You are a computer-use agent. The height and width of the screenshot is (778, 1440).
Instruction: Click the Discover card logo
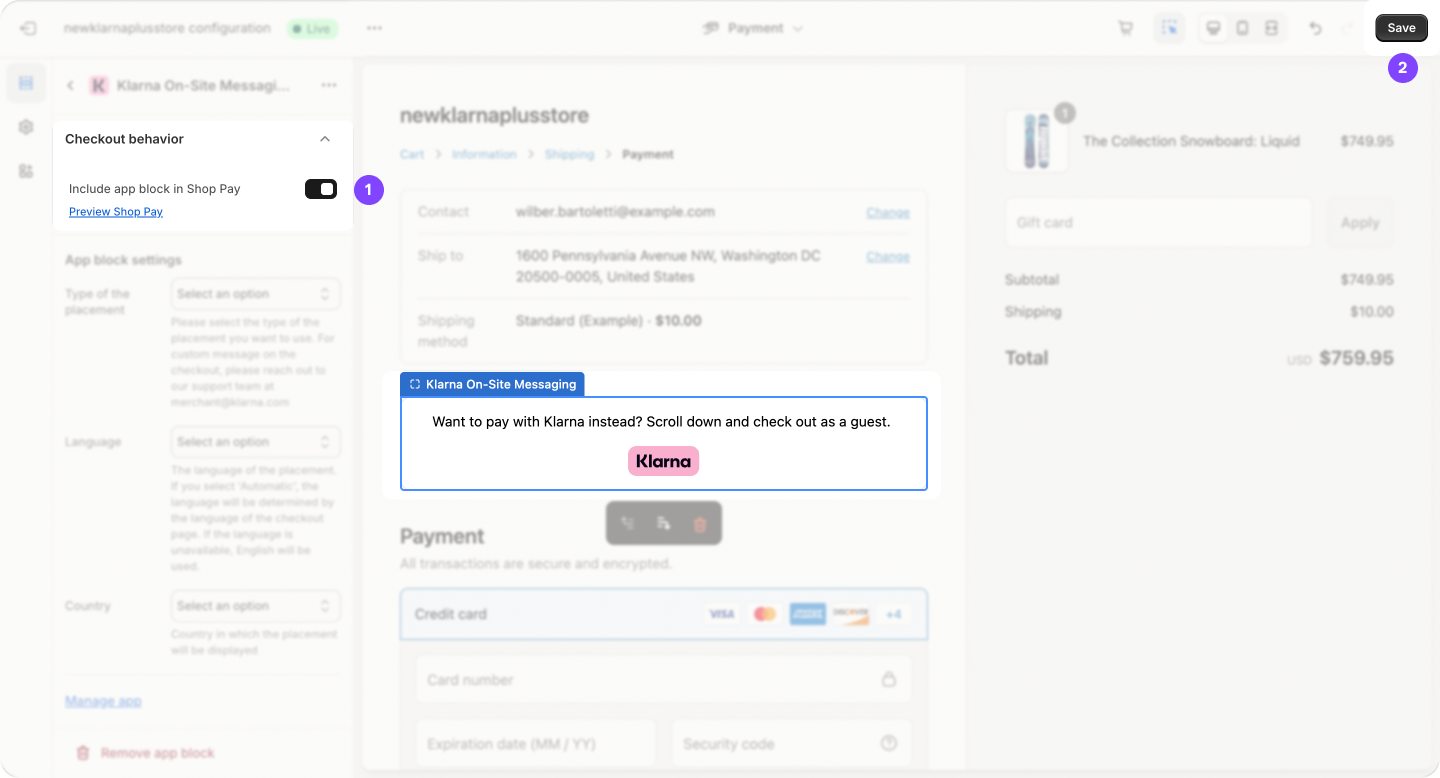click(850, 614)
